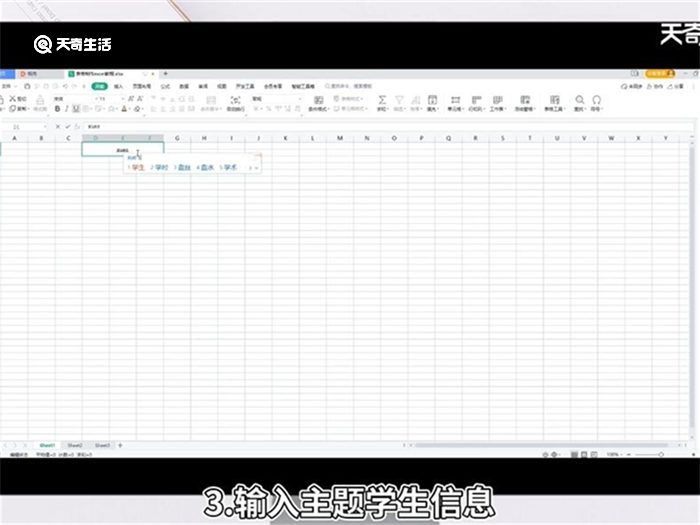The height and width of the screenshot is (525, 700).
Task: Switch to the Sheet3 tab
Action: pos(102,445)
